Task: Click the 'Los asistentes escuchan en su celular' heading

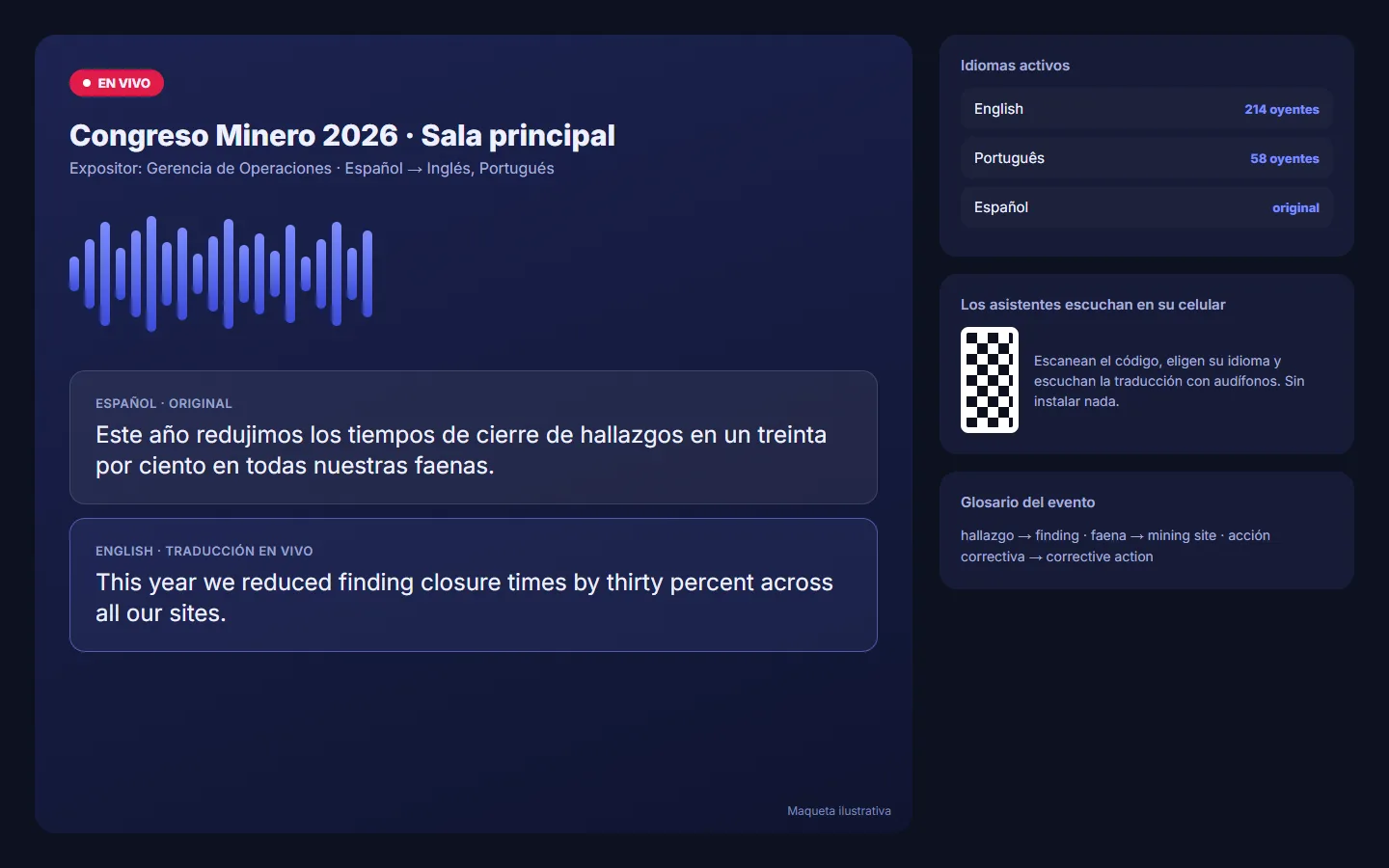Action: (1093, 305)
